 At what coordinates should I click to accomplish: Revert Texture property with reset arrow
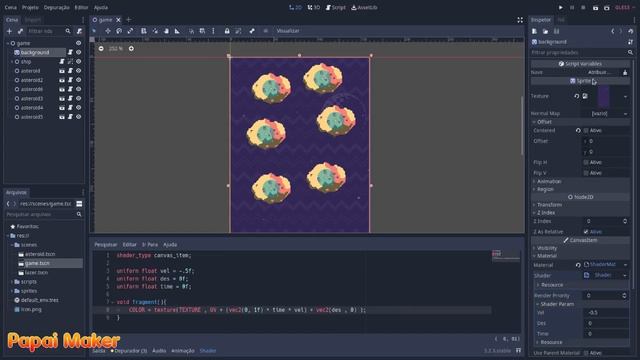577,96
